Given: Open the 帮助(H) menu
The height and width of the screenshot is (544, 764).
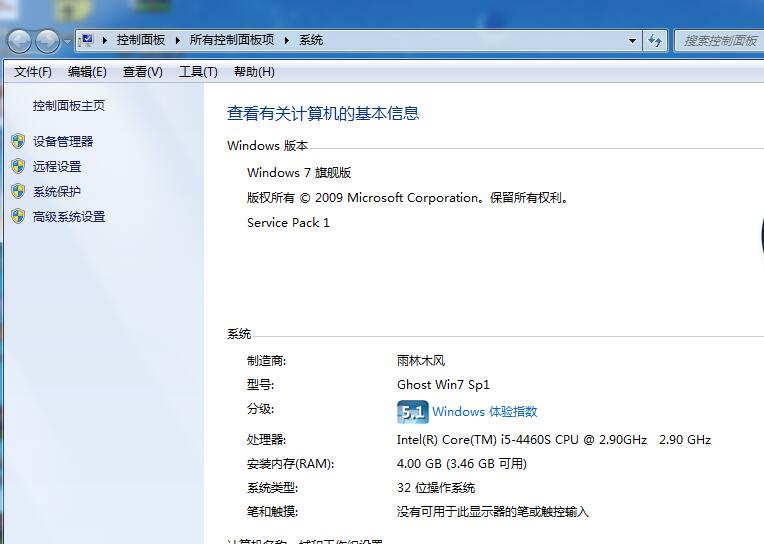Looking at the screenshot, I should pos(254,72).
